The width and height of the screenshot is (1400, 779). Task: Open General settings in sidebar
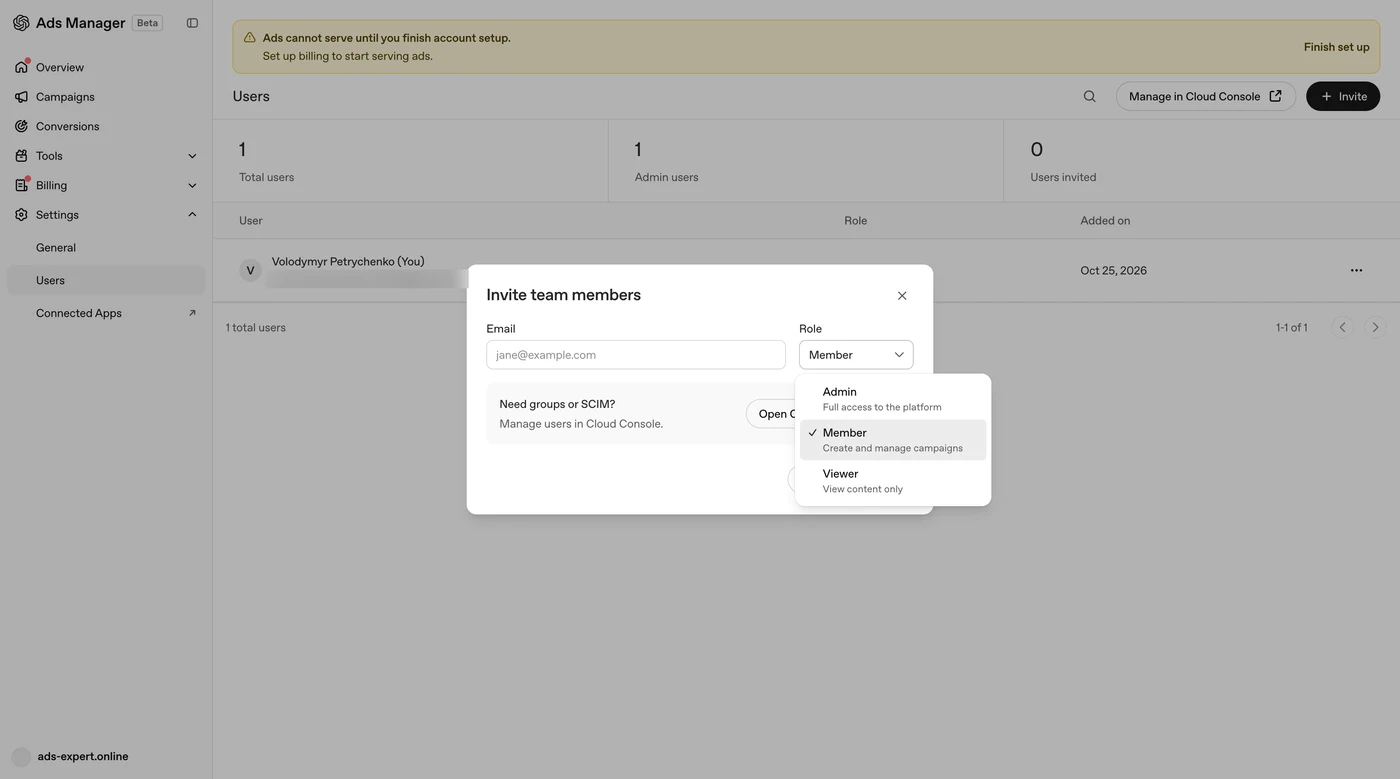[106, 248]
